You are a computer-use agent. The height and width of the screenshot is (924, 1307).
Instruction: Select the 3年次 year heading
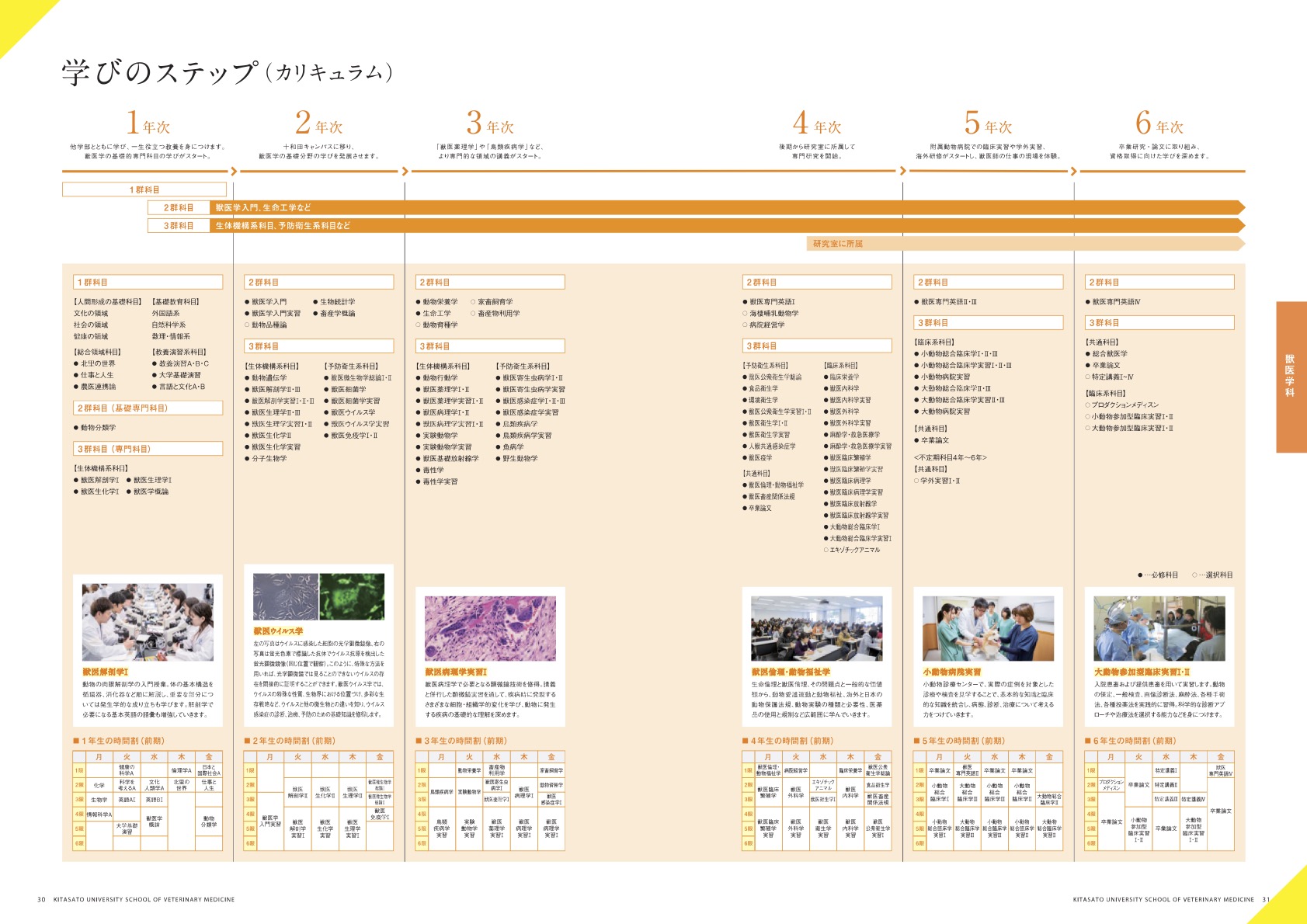point(490,123)
